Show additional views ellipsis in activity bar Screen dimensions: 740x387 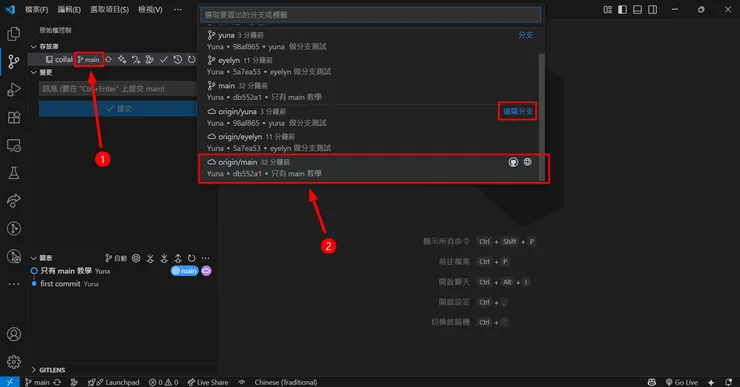coord(14,284)
